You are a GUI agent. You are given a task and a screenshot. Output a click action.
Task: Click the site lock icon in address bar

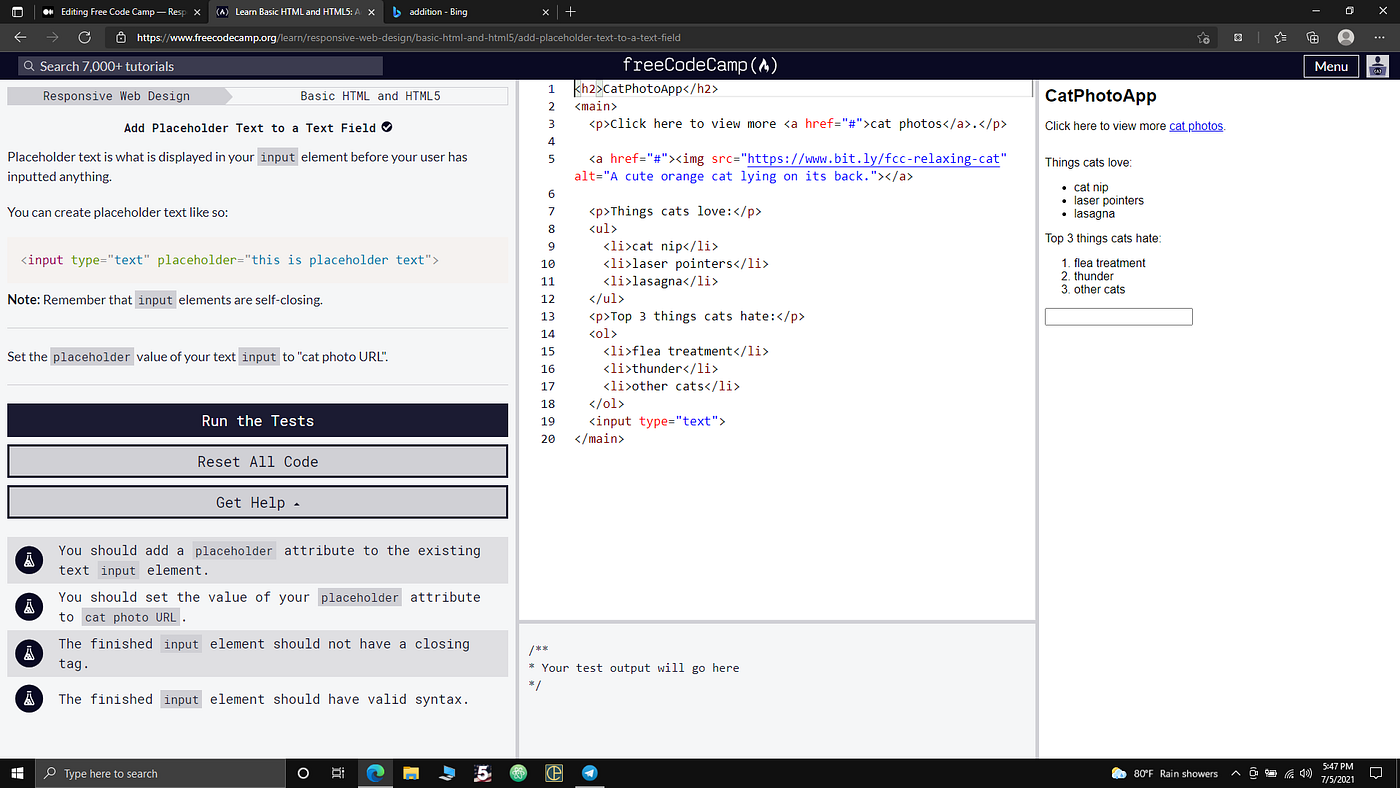(121, 38)
